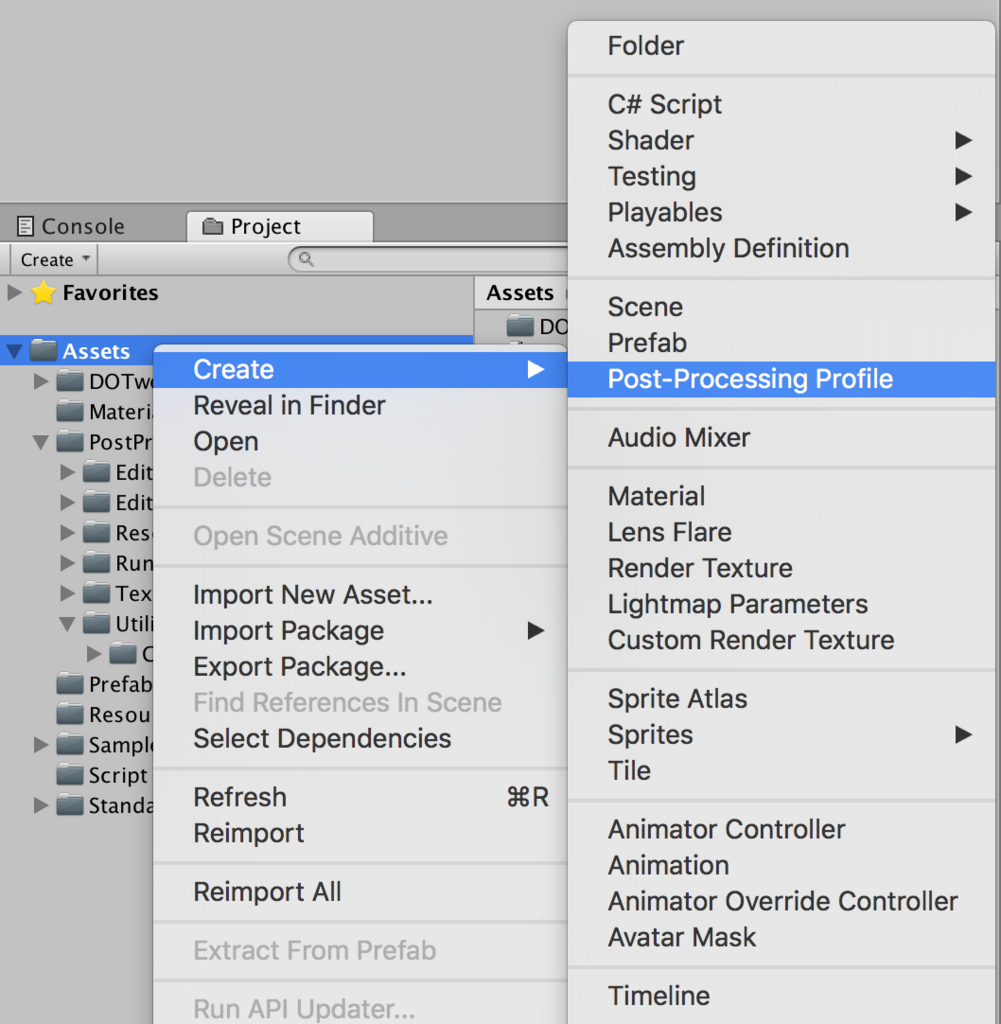
Task: Collapse the Utilities folder arrow
Action: (x=67, y=624)
